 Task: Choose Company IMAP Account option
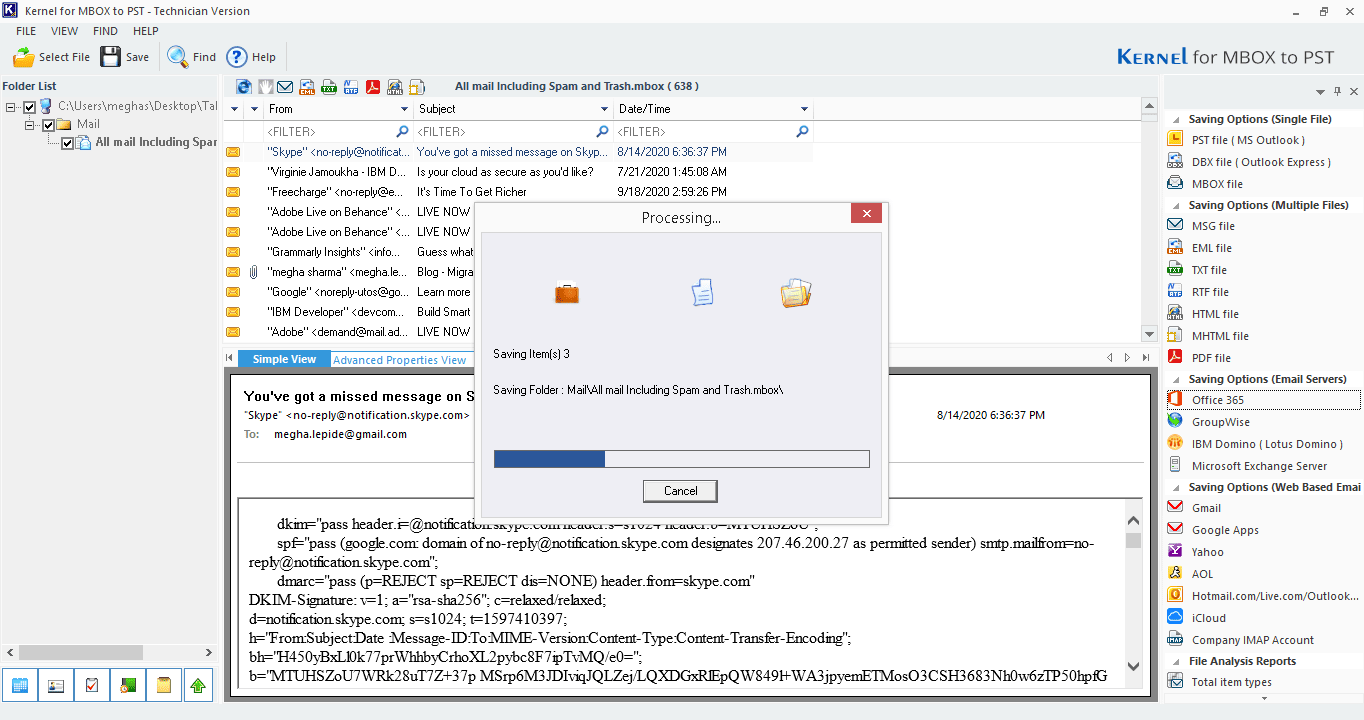1253,640
